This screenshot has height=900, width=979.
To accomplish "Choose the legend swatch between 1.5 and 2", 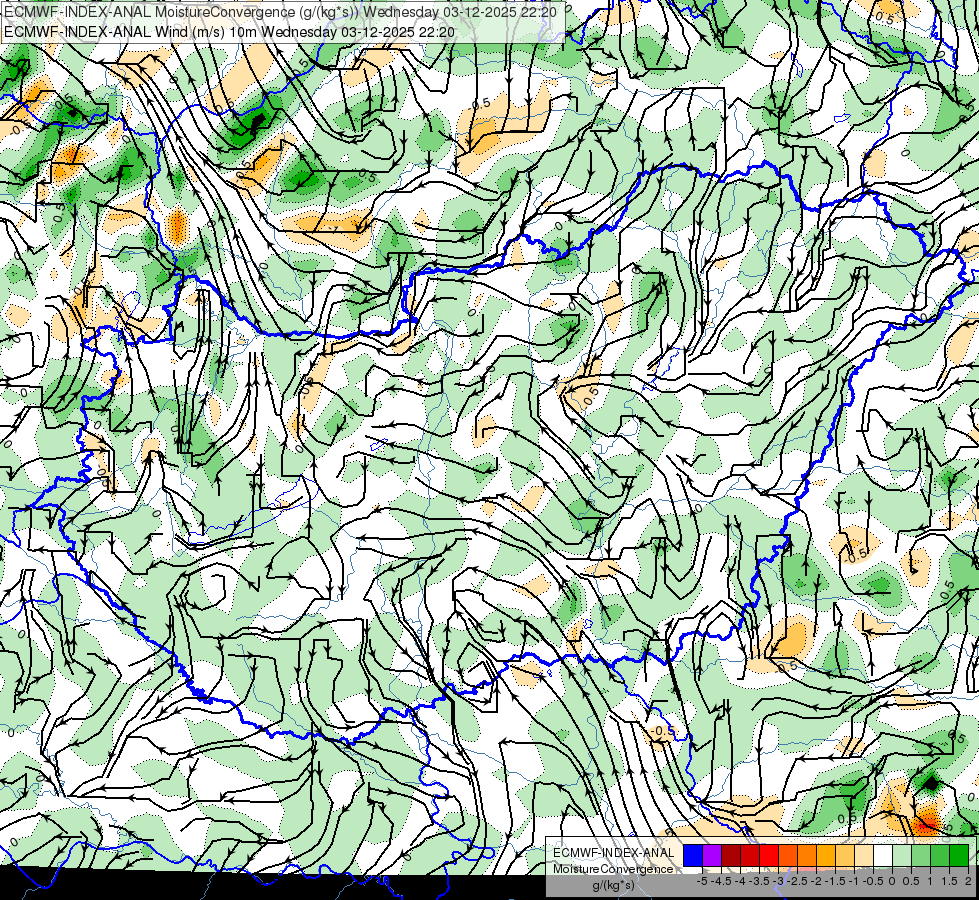I will pos(959,855).
